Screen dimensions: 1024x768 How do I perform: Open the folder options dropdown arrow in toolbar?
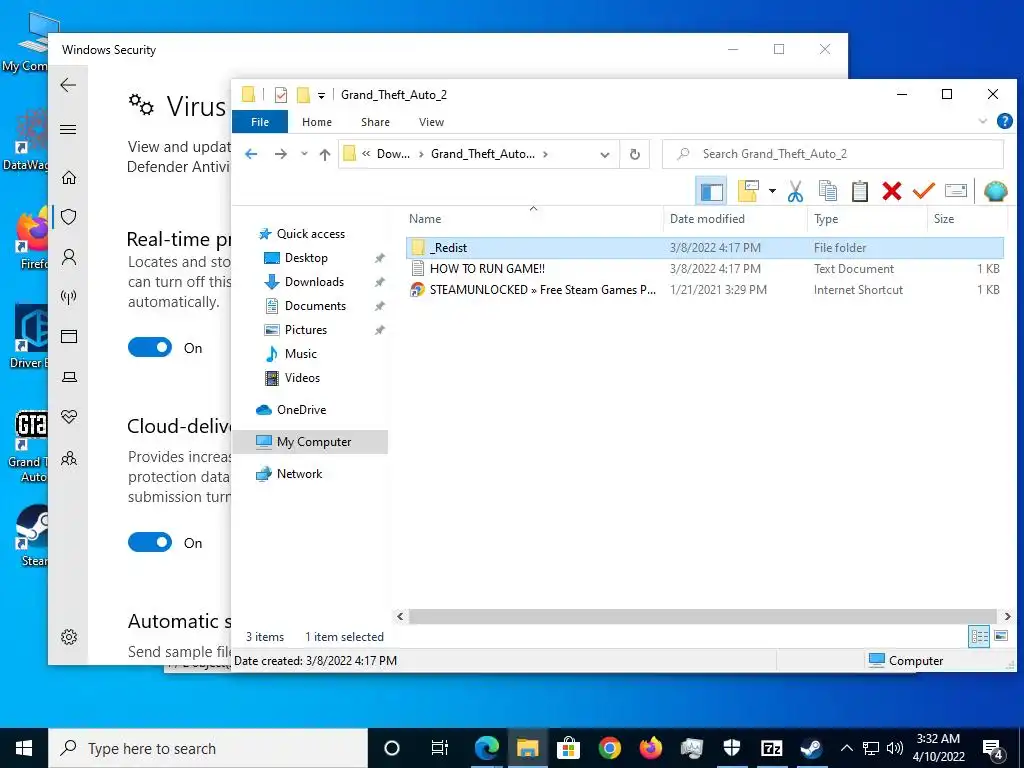click(x=772, y=191)
